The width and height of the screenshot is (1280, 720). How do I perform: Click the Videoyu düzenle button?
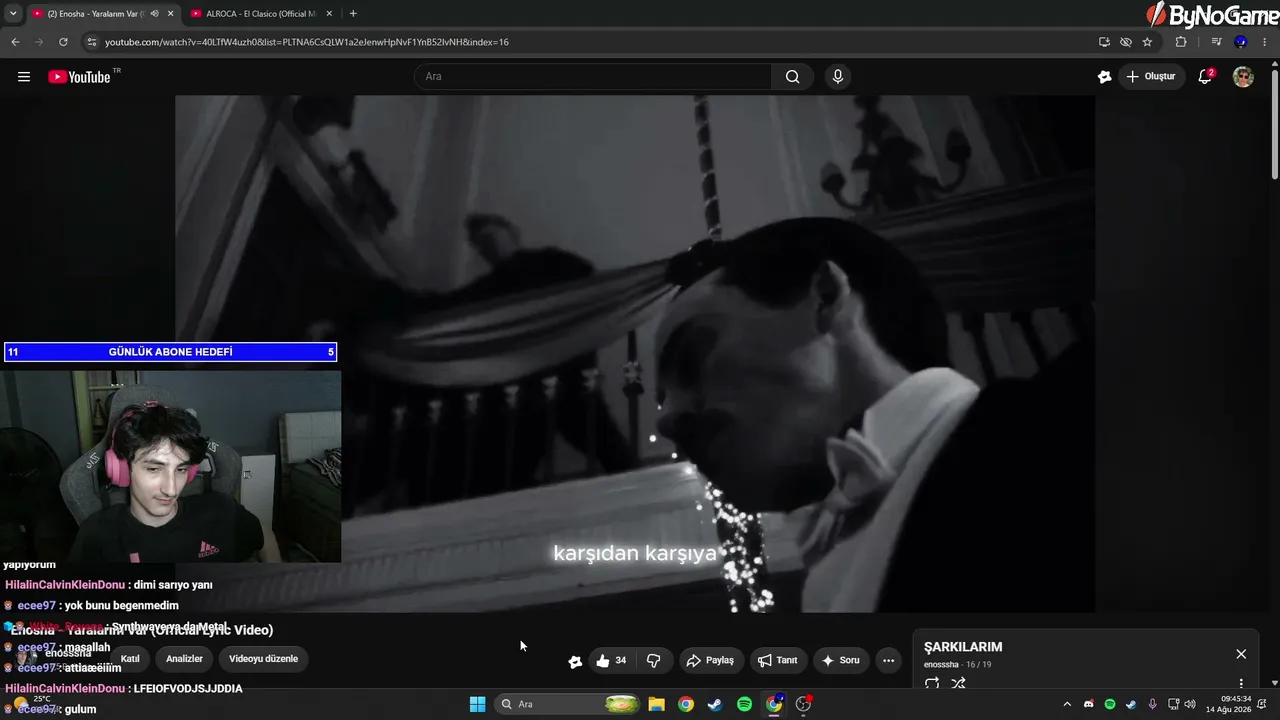tap(263, 659)
